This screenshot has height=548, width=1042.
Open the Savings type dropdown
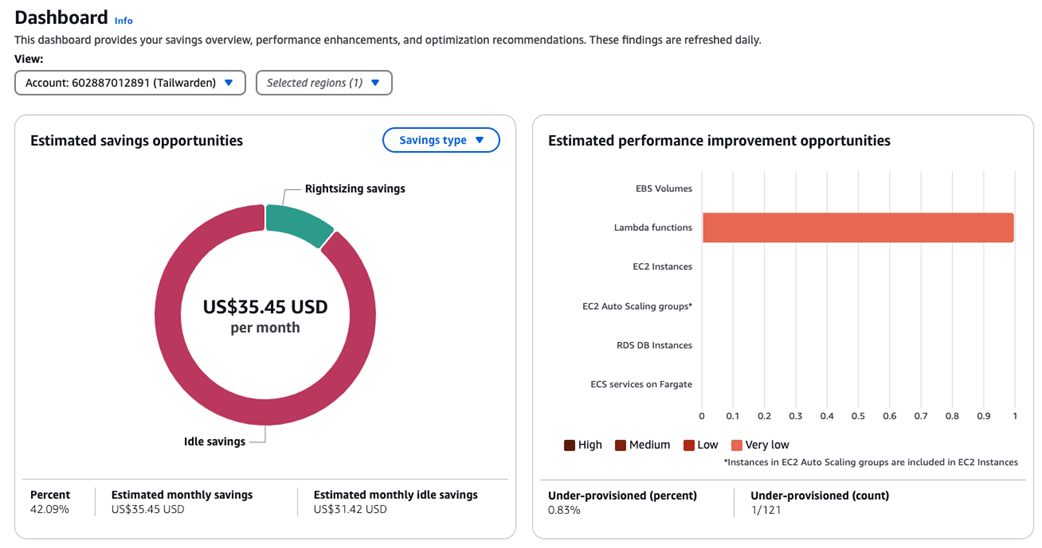441,141
